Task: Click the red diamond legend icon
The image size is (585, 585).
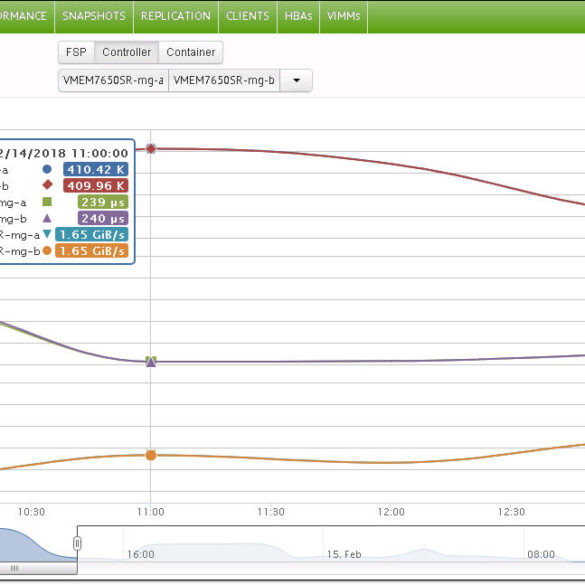Action: [x=47, y=185]
